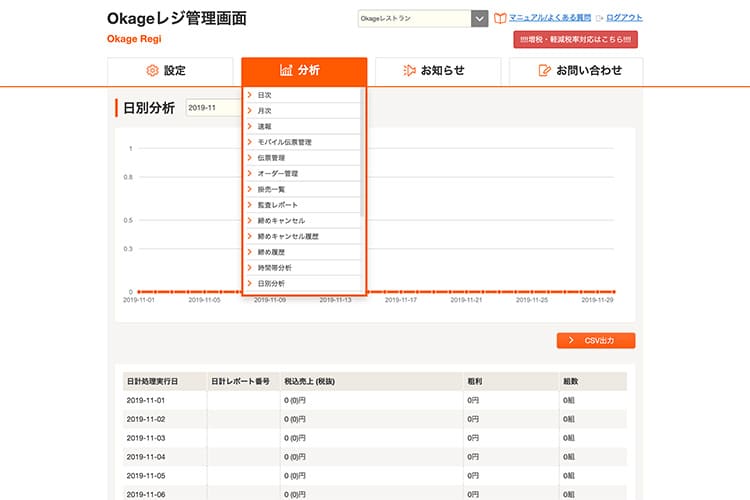Click the open book manual icon
Viewport: 750px width, 500px height.
click(x=500, y=18)
